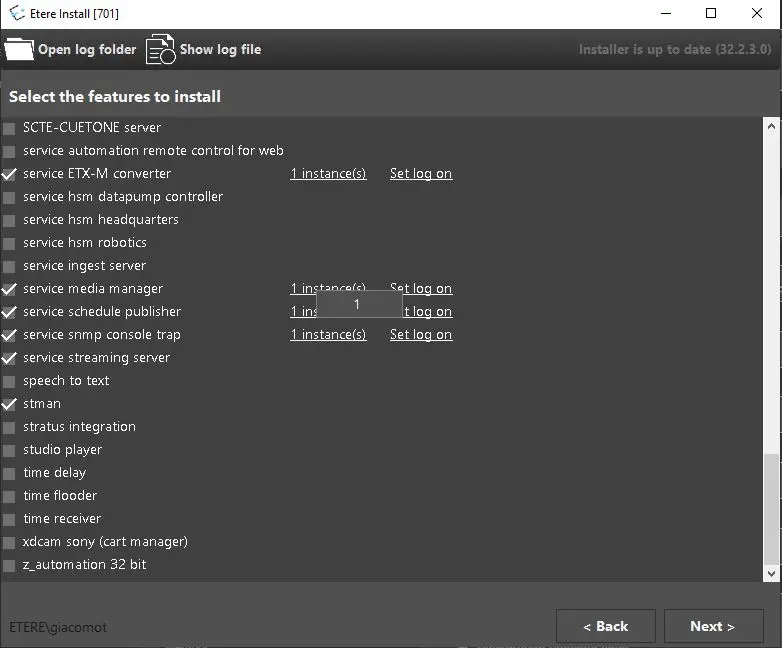Image resolution: width=782 pixels, height=648 pixels.
Task: Click the Show log file document icon
Action: (x=160, y=49)
